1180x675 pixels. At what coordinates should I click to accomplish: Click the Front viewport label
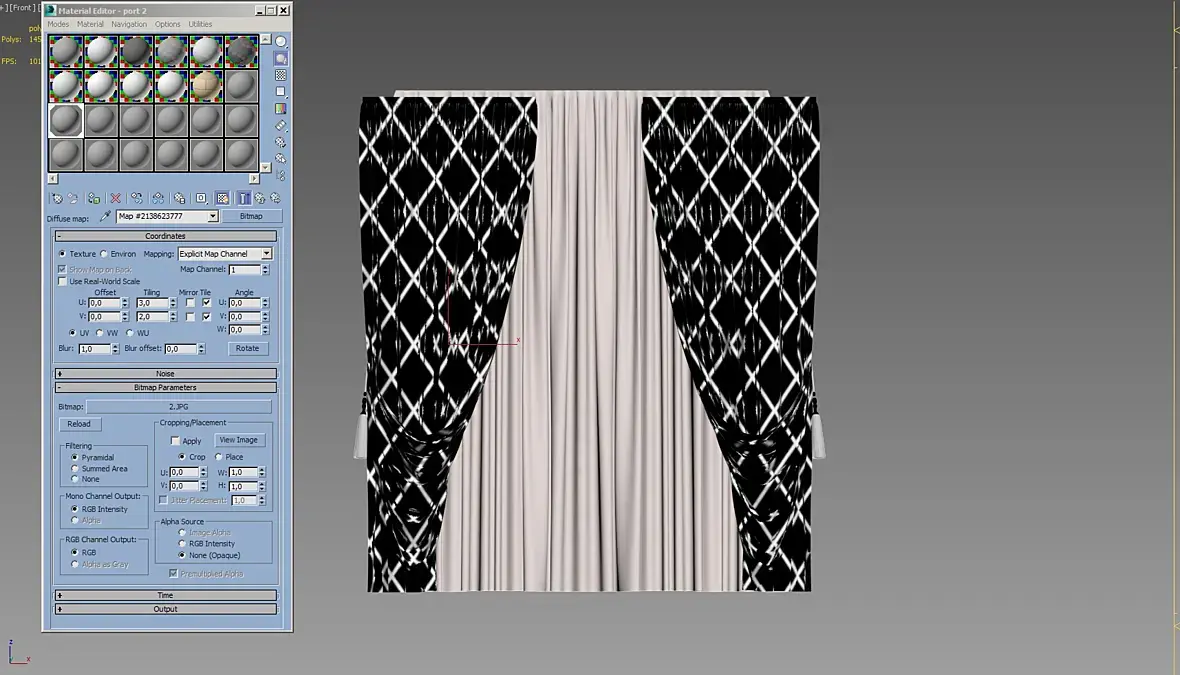click(23, 8)
